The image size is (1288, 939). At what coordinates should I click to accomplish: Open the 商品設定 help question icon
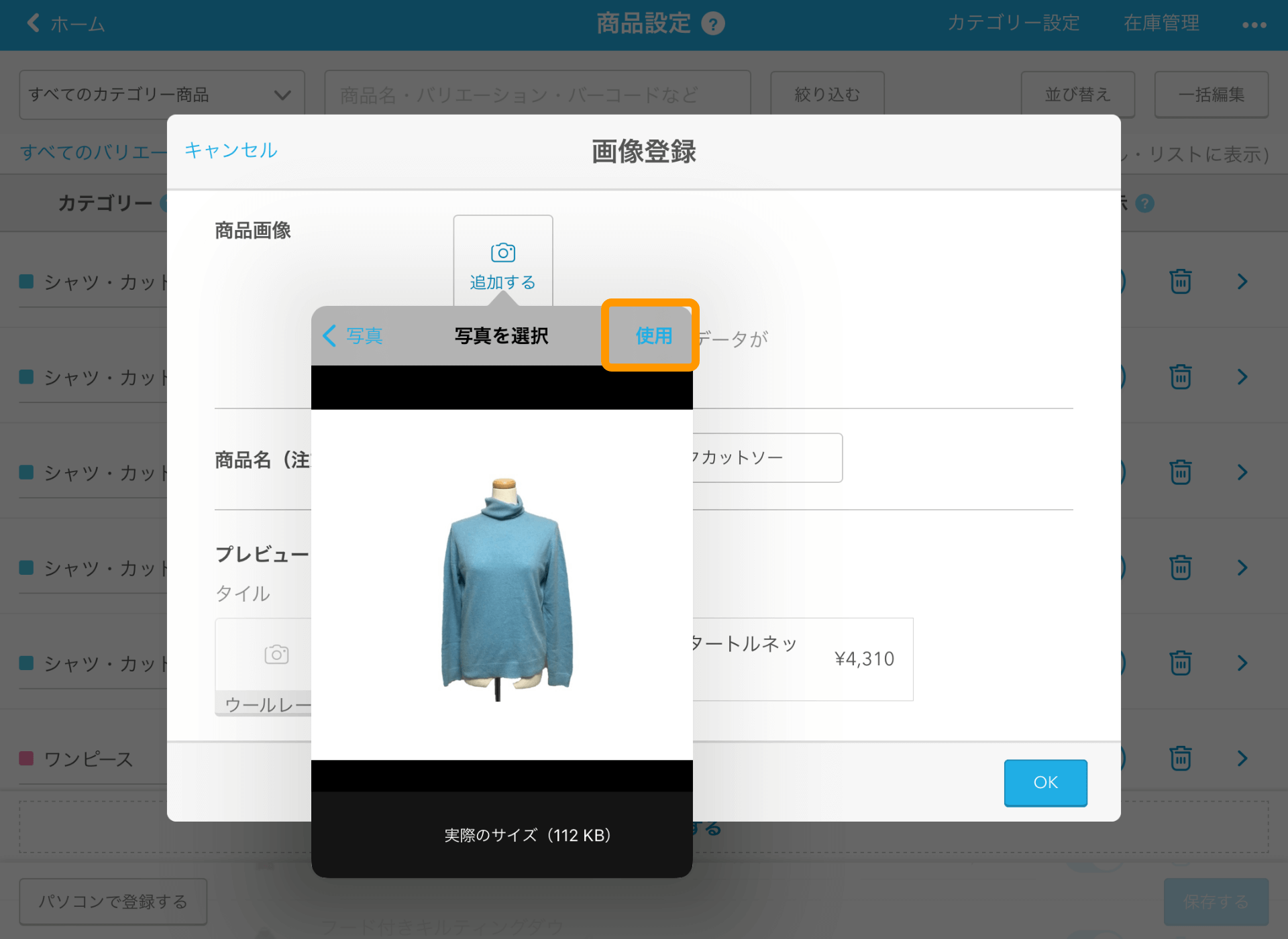click(x=713, y=24)
